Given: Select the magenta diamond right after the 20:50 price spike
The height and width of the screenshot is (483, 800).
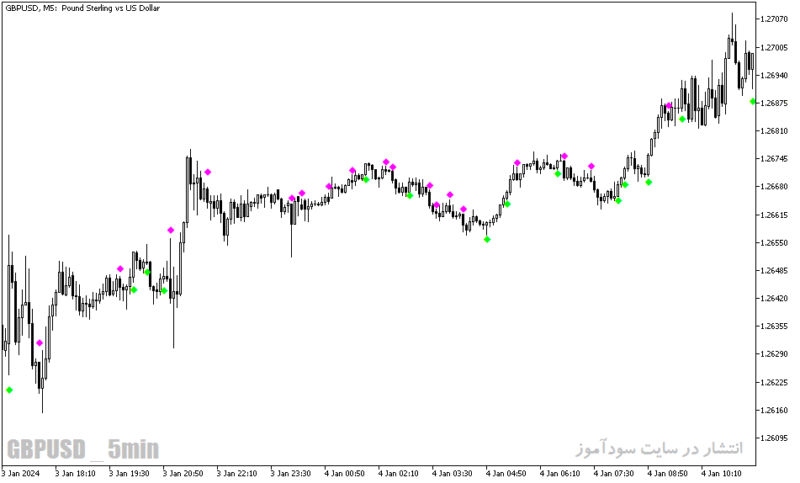Looking at the screenshot, I should tap(208, 172).
